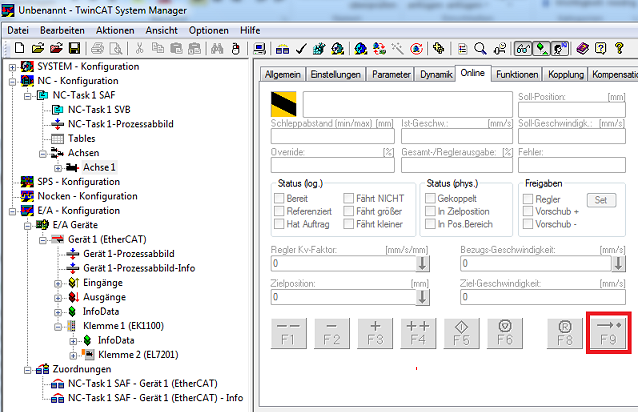Enable the Regler checkbox under Freigaben
Viewport: 638px width, 412px height.
pos(528,199)
